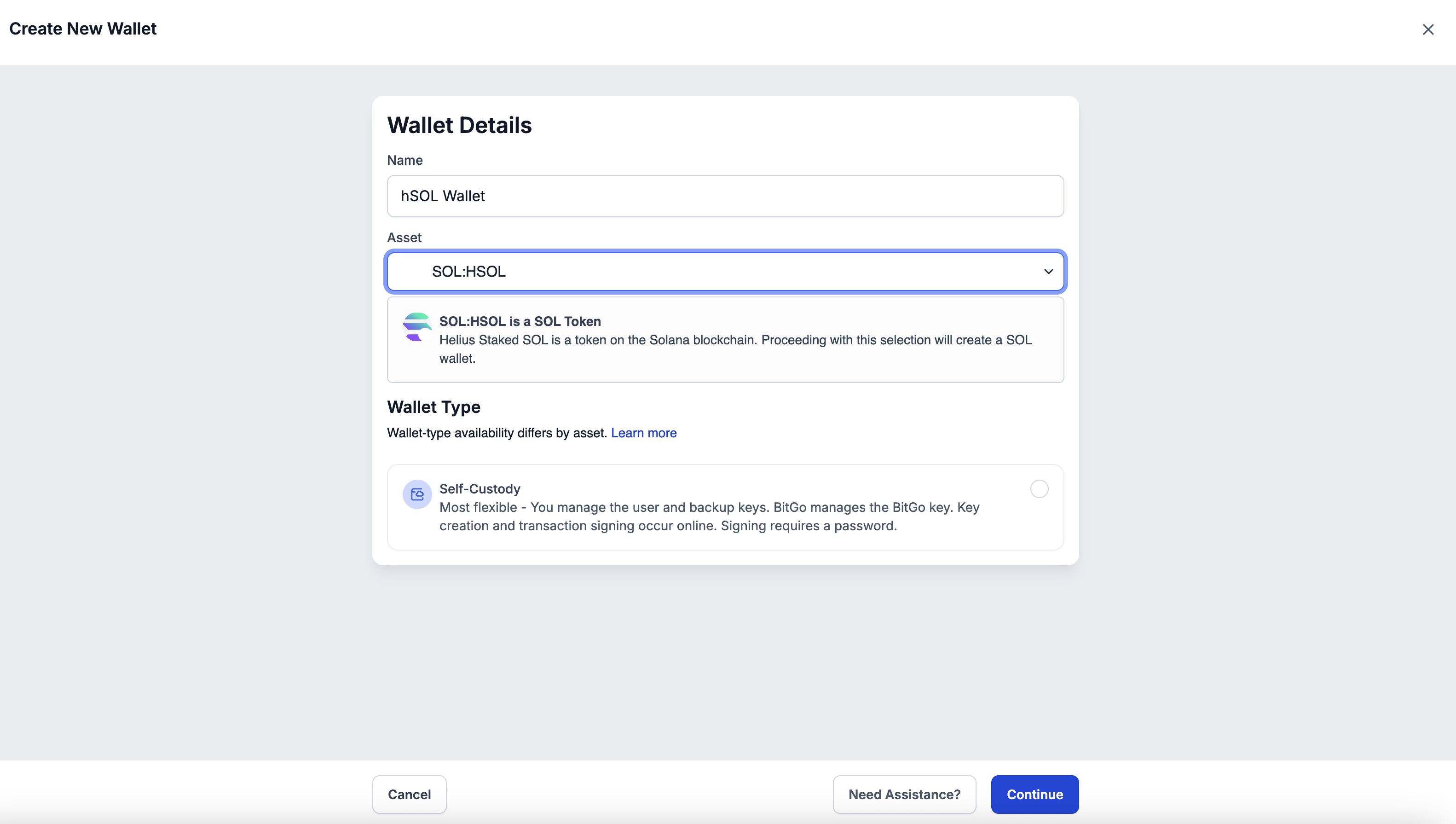
Task: Click Continue to proceed with wallet creation
Action: coord(1034,794)
